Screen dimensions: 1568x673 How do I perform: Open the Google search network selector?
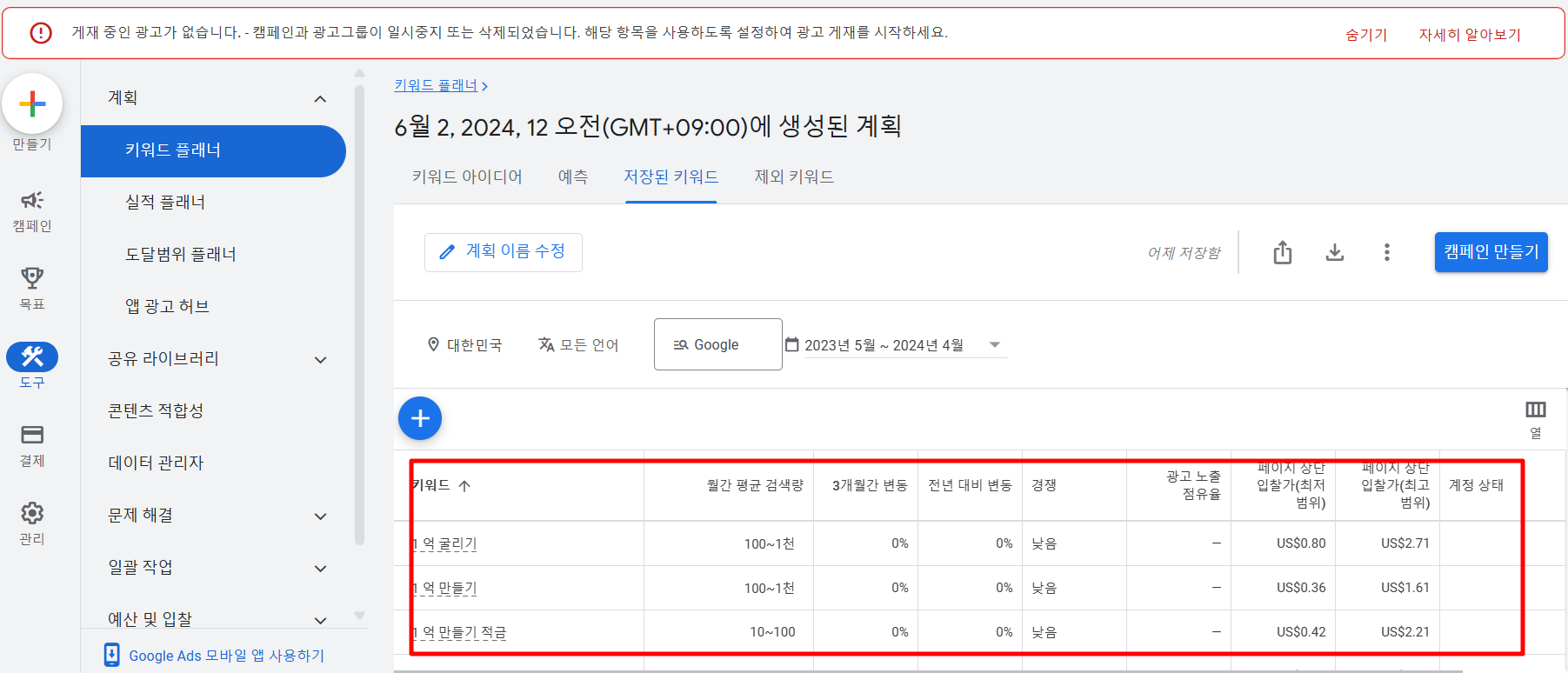click(717, 344)
